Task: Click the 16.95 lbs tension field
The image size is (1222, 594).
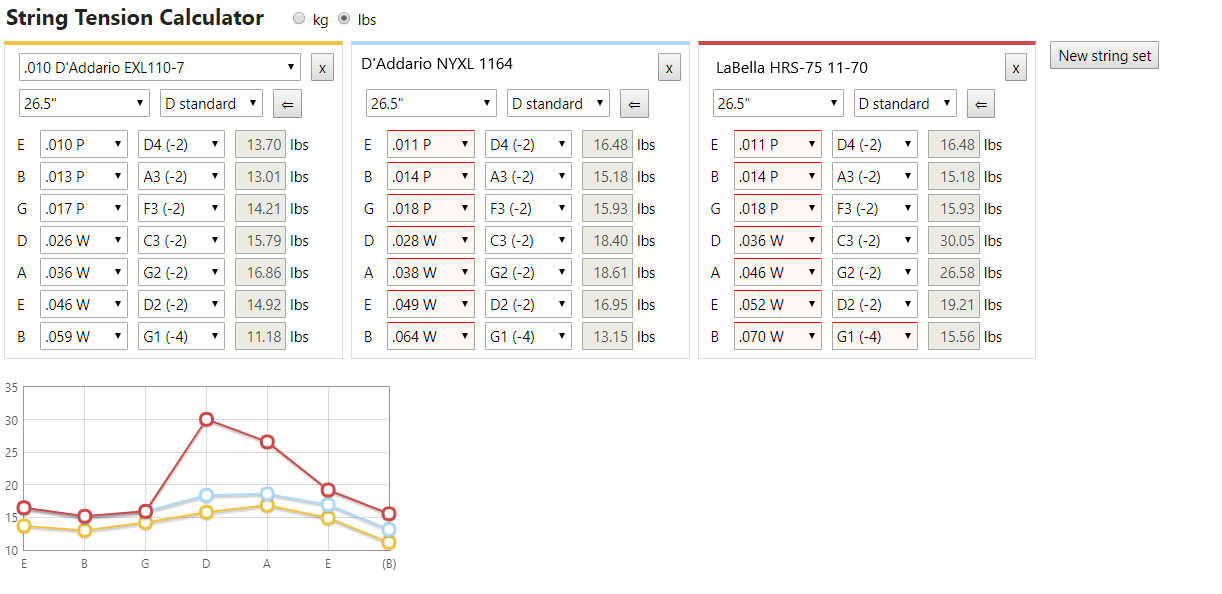Action: (x=607, y=304)
